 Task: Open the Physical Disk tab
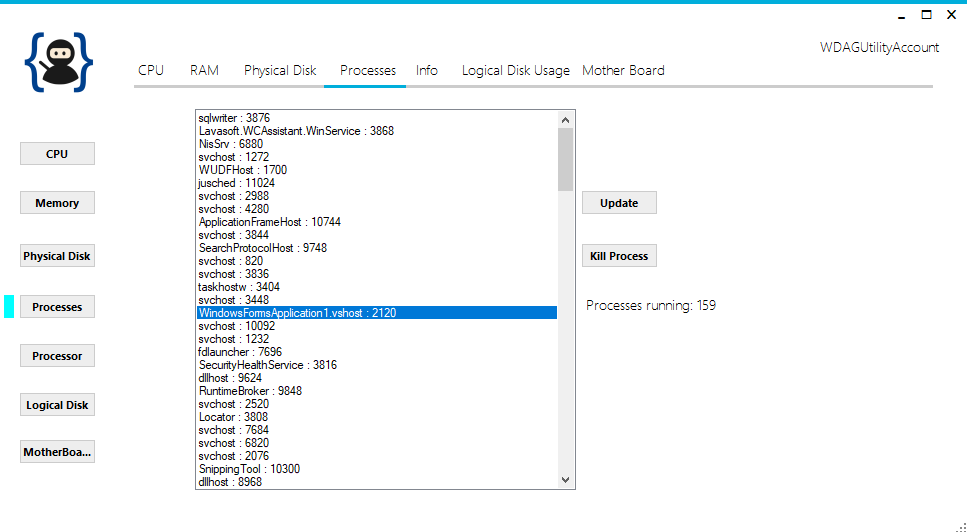(280, 70)
